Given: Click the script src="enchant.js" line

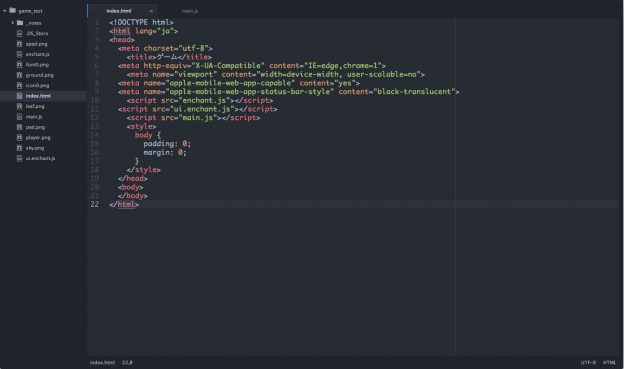Looking at the screenshot, I should (x=200, y=101).
